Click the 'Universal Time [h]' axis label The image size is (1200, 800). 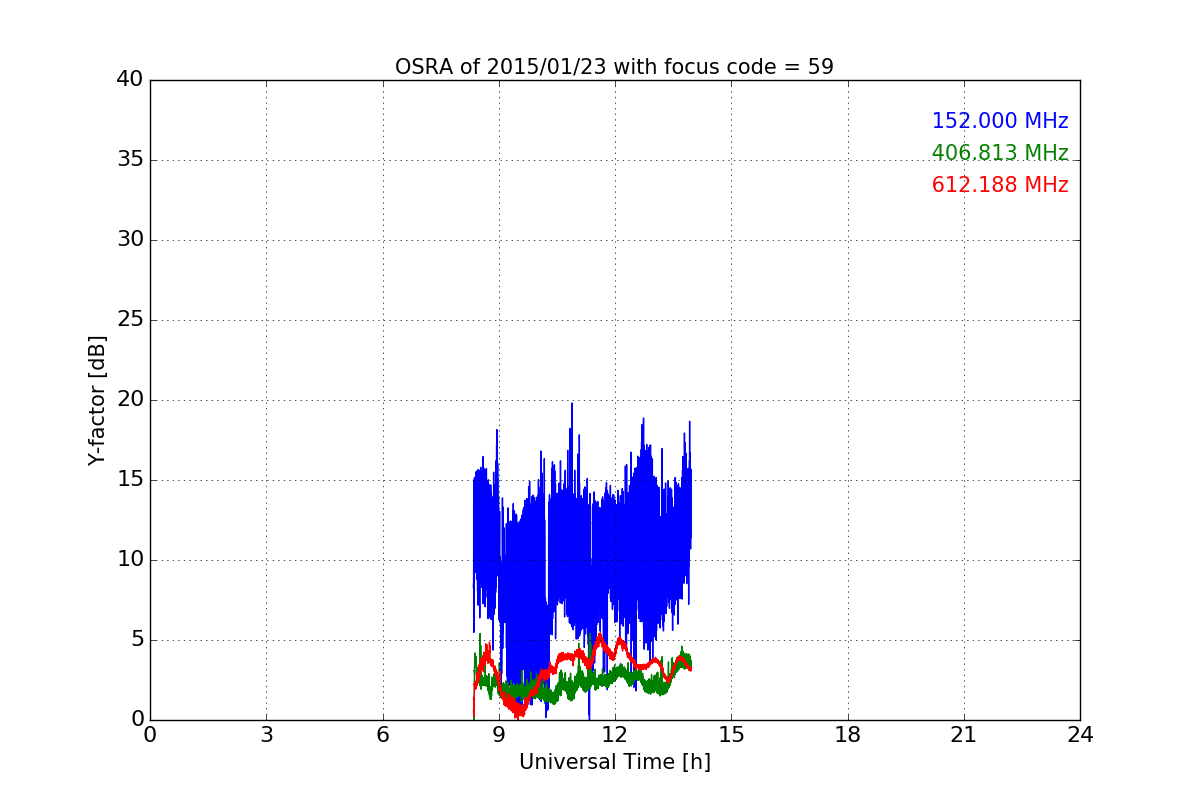[x=614, y=762]
